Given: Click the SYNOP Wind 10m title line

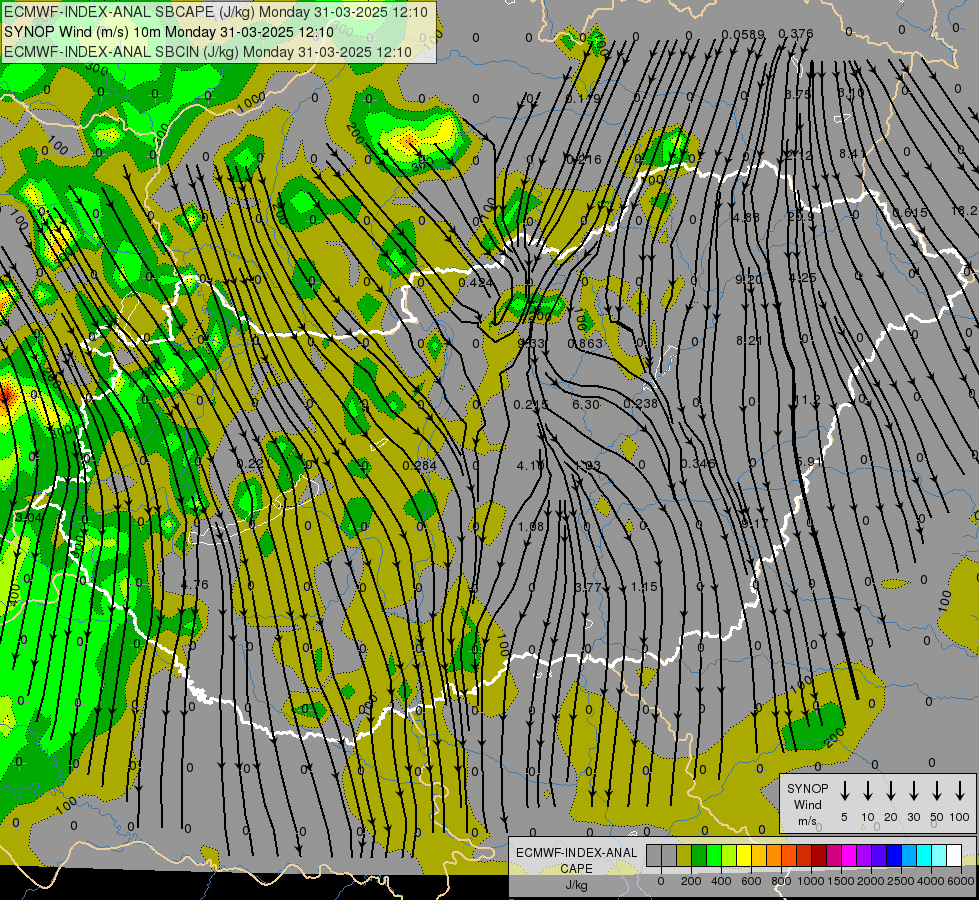Looking at the screenshot, I should pos(169,32).
